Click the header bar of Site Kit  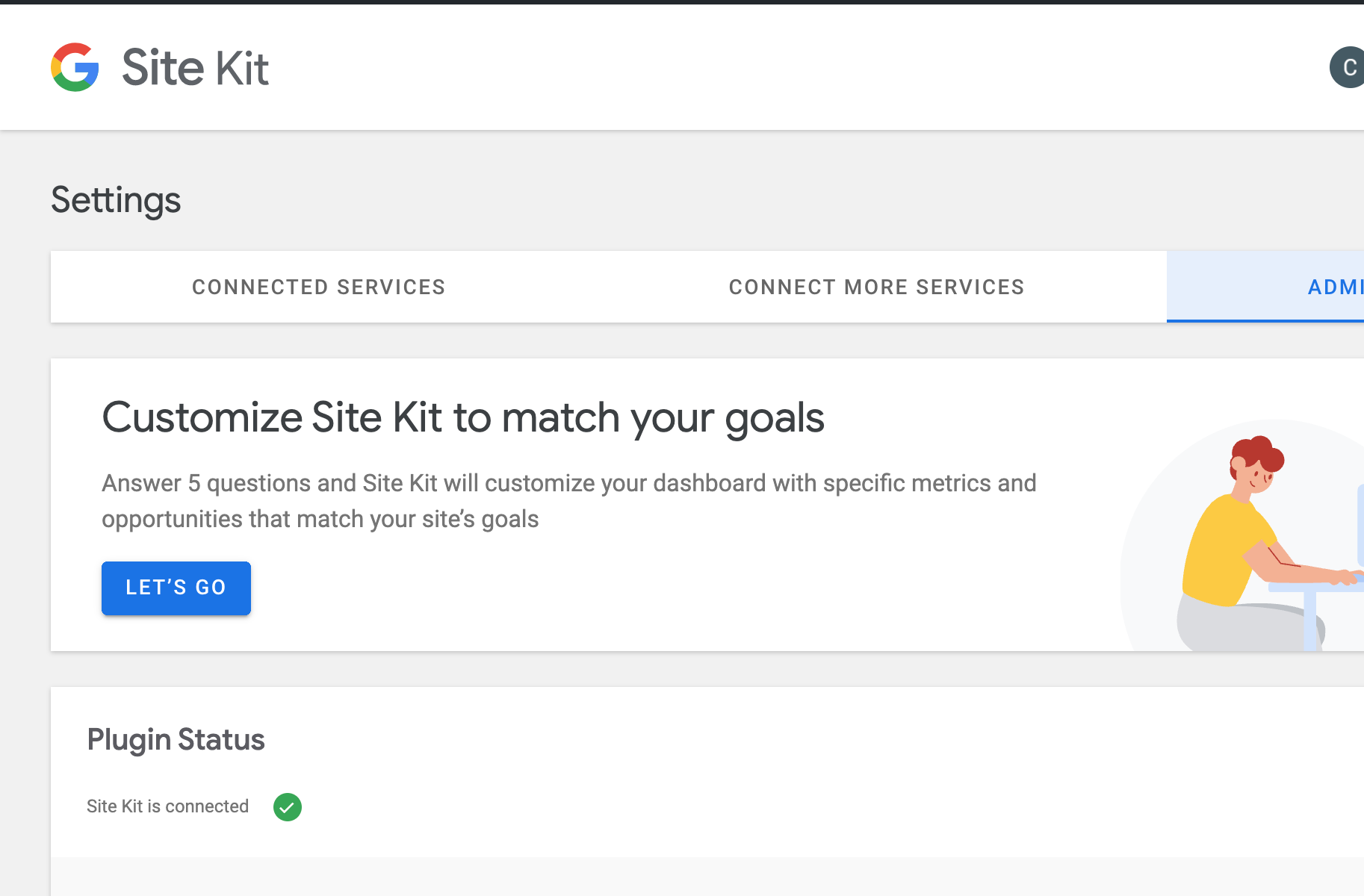point(672,66)
